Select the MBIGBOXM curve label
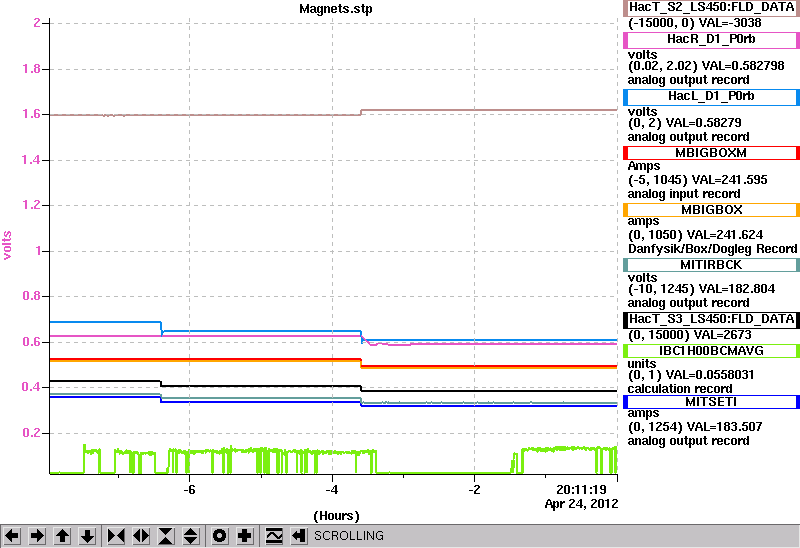Viewport: 800px width, 548px height. 711,153
